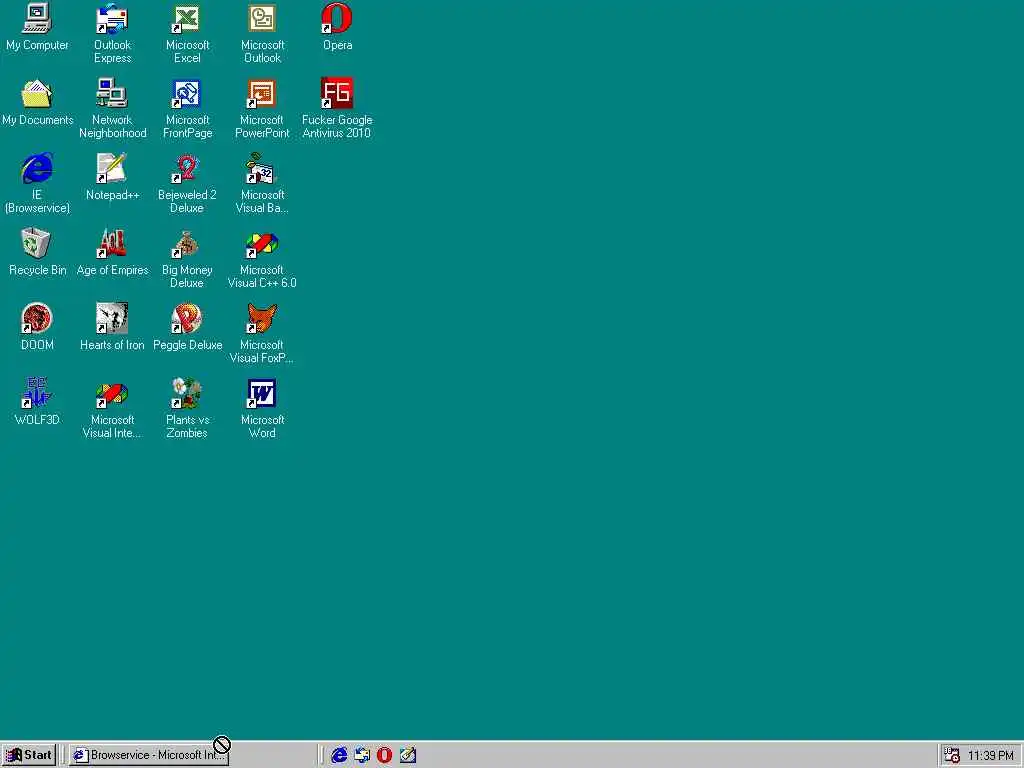Click the 11:39 PM taskbar clock
This screenshot has width=1024, height=768.
click(990, 756)
